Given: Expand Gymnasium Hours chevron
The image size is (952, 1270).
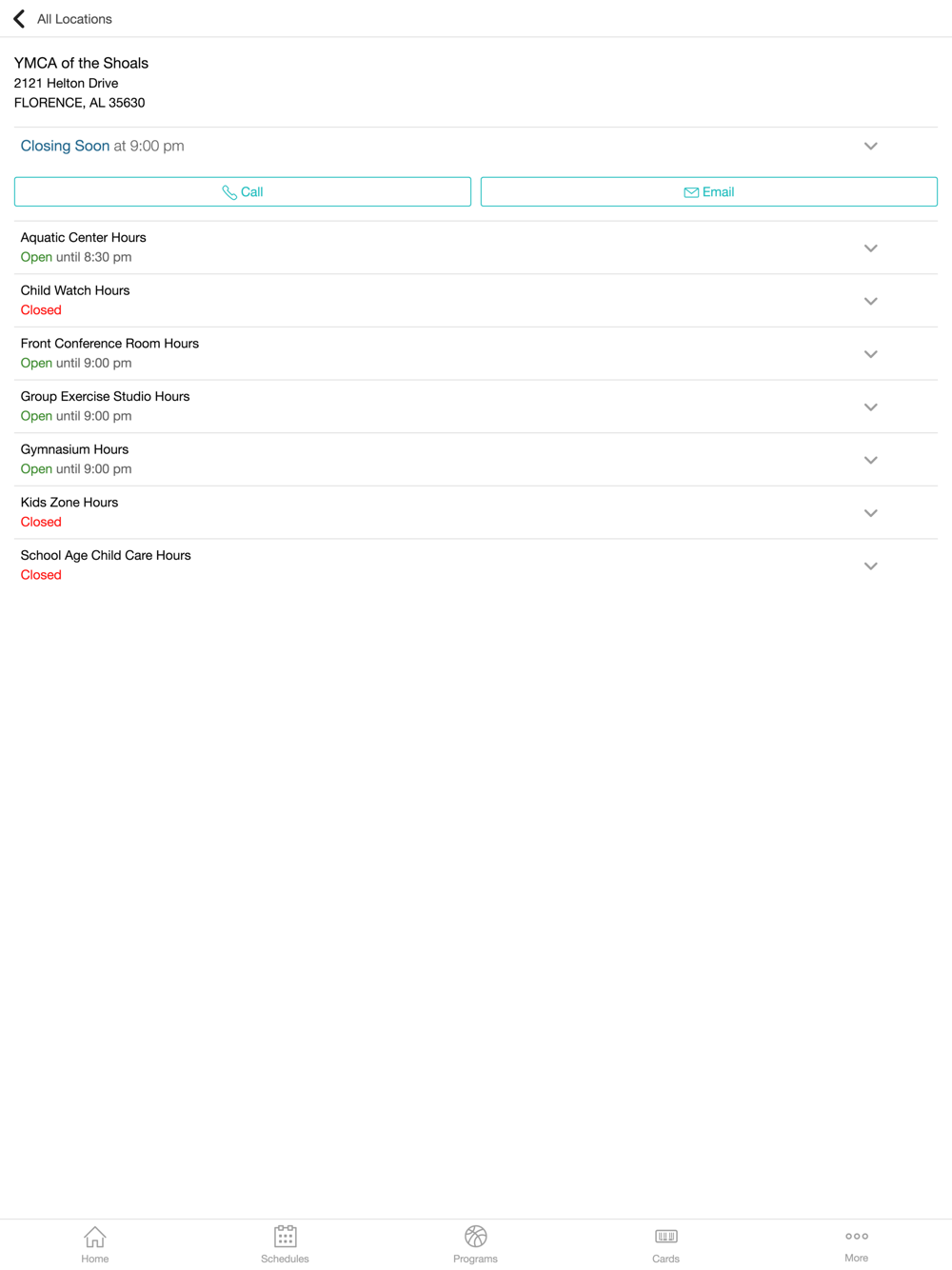Looking at the screenshot, I should tap(870, 460).
